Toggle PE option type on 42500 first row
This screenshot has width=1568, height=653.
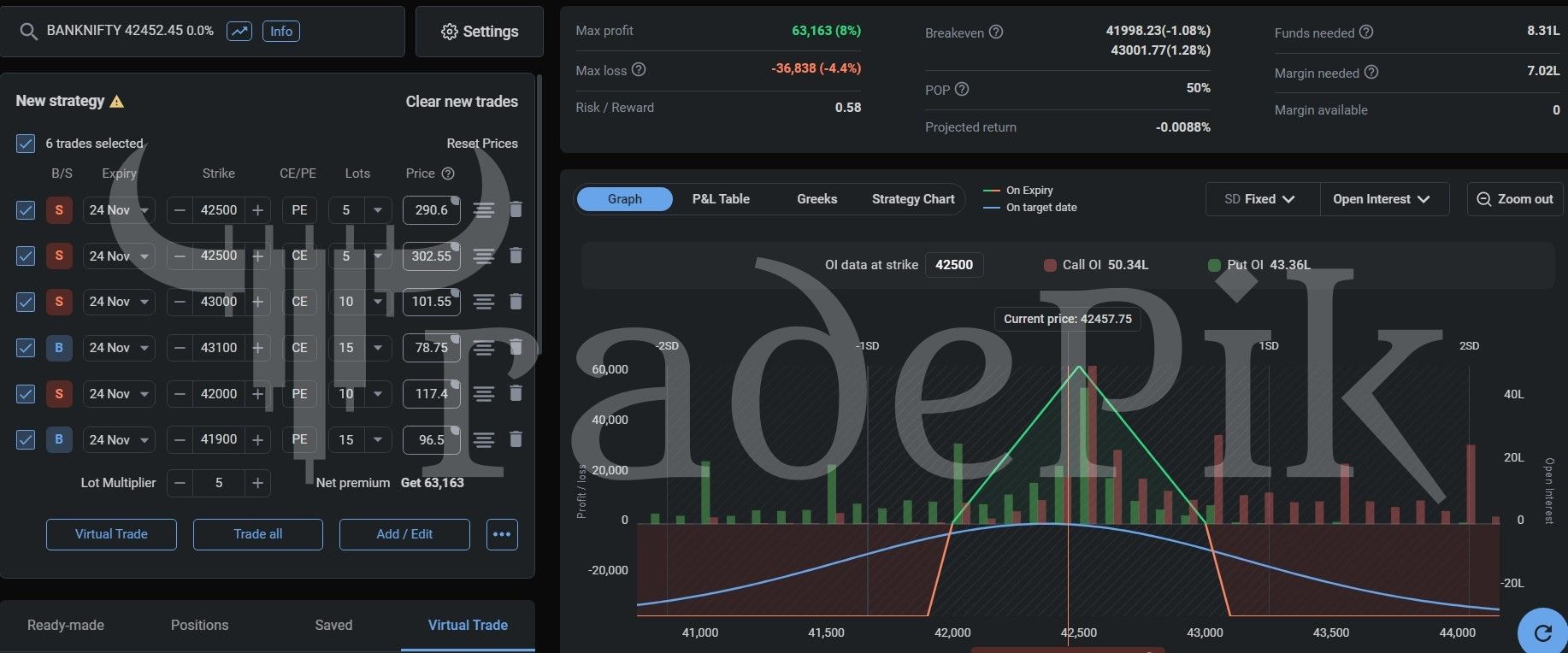coord(299,209)
